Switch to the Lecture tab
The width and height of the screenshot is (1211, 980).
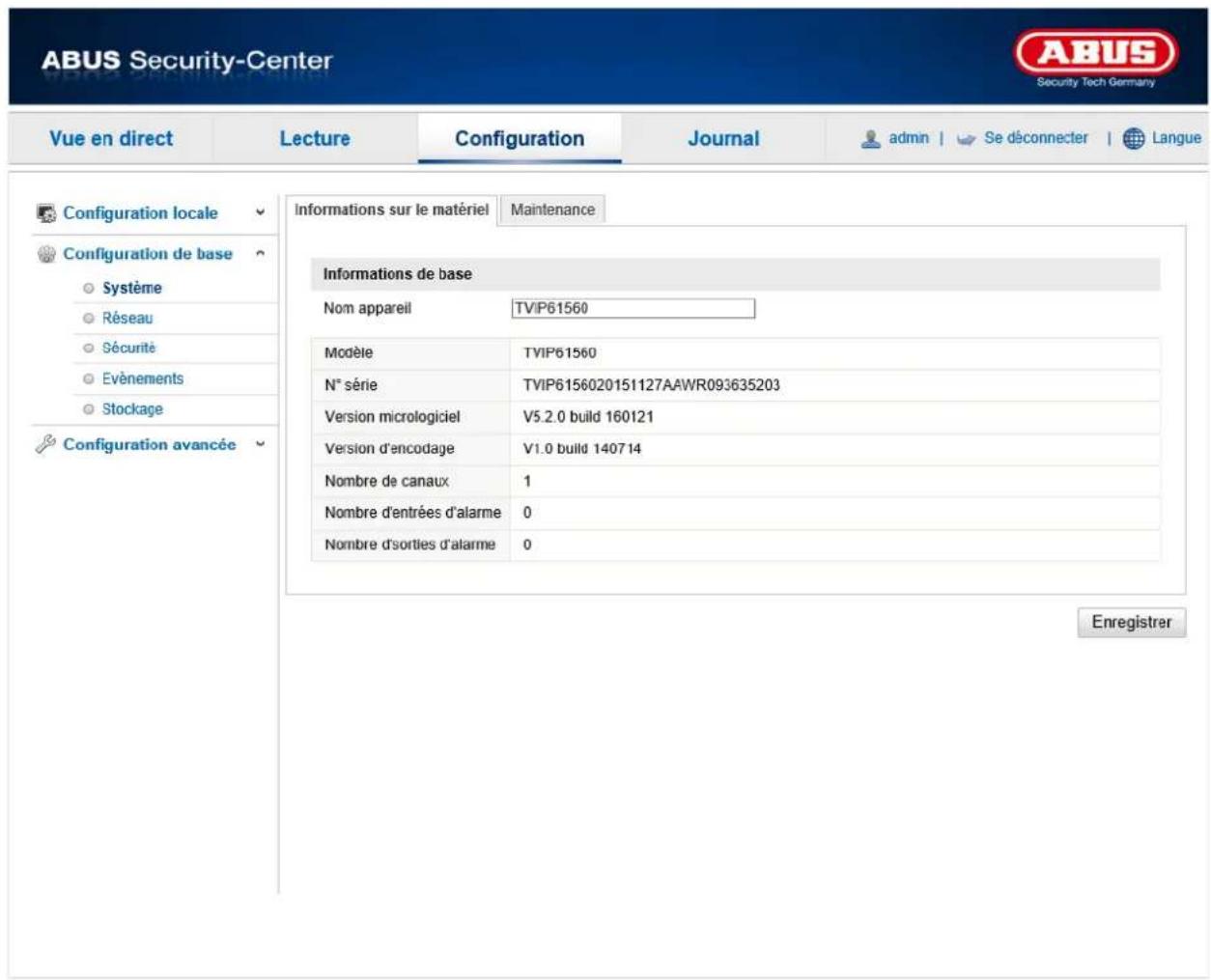(315, 138)
